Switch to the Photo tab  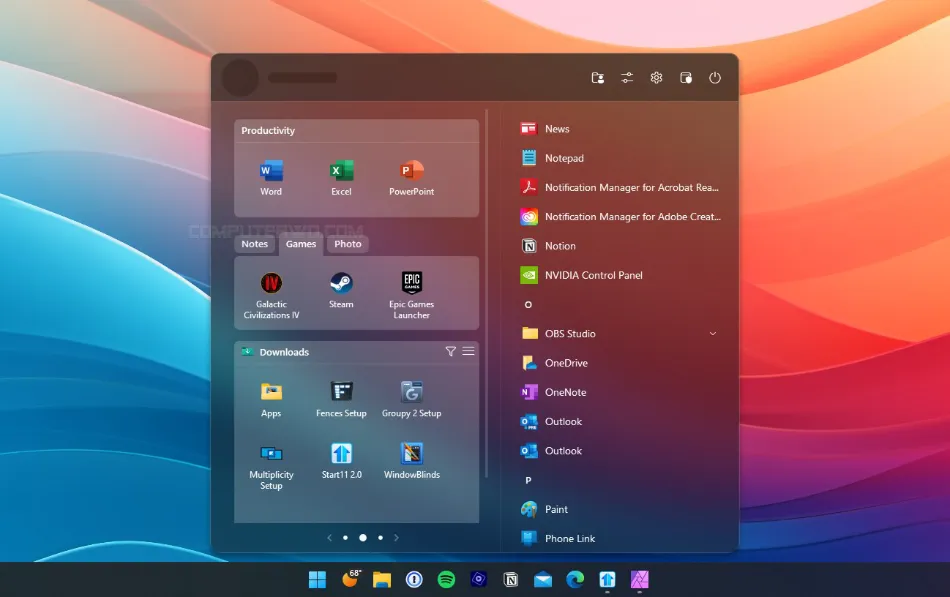(x=348, y=244)
